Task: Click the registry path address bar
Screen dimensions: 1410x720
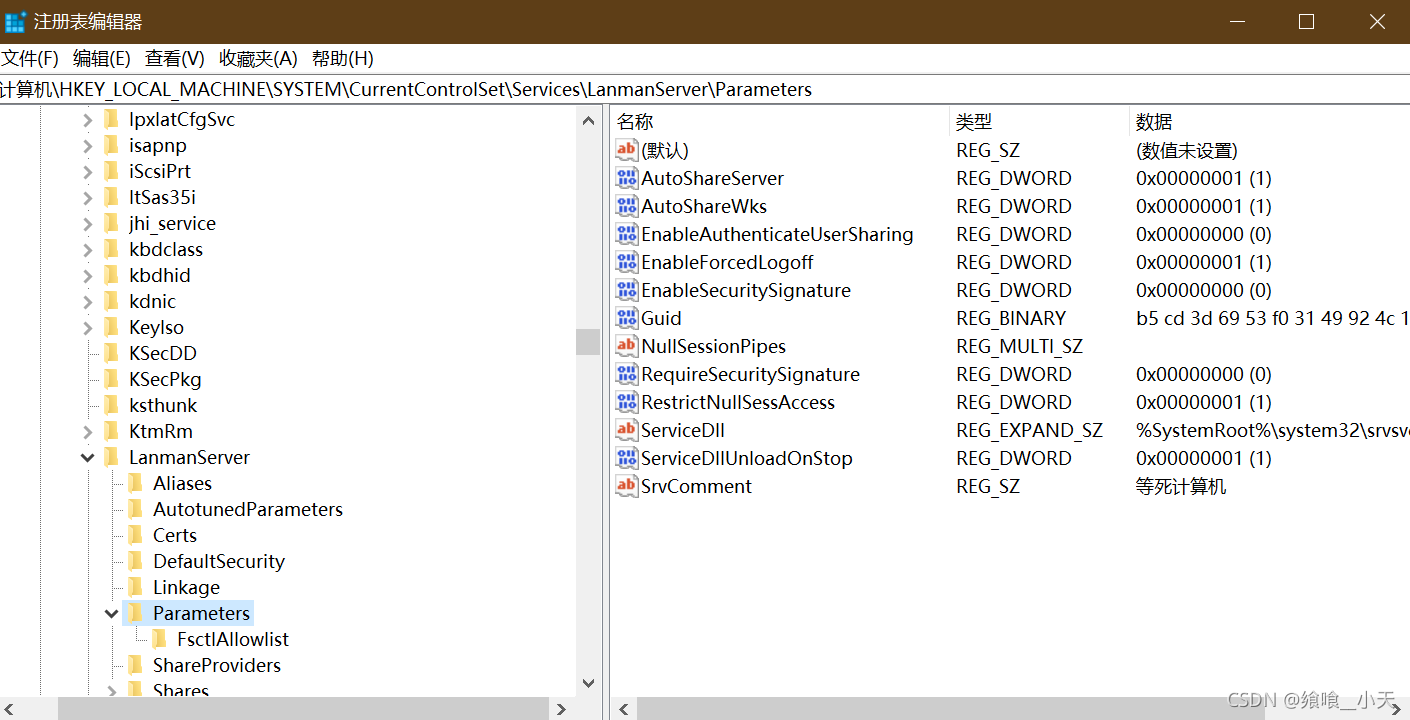Action: (x=705, y=89)
